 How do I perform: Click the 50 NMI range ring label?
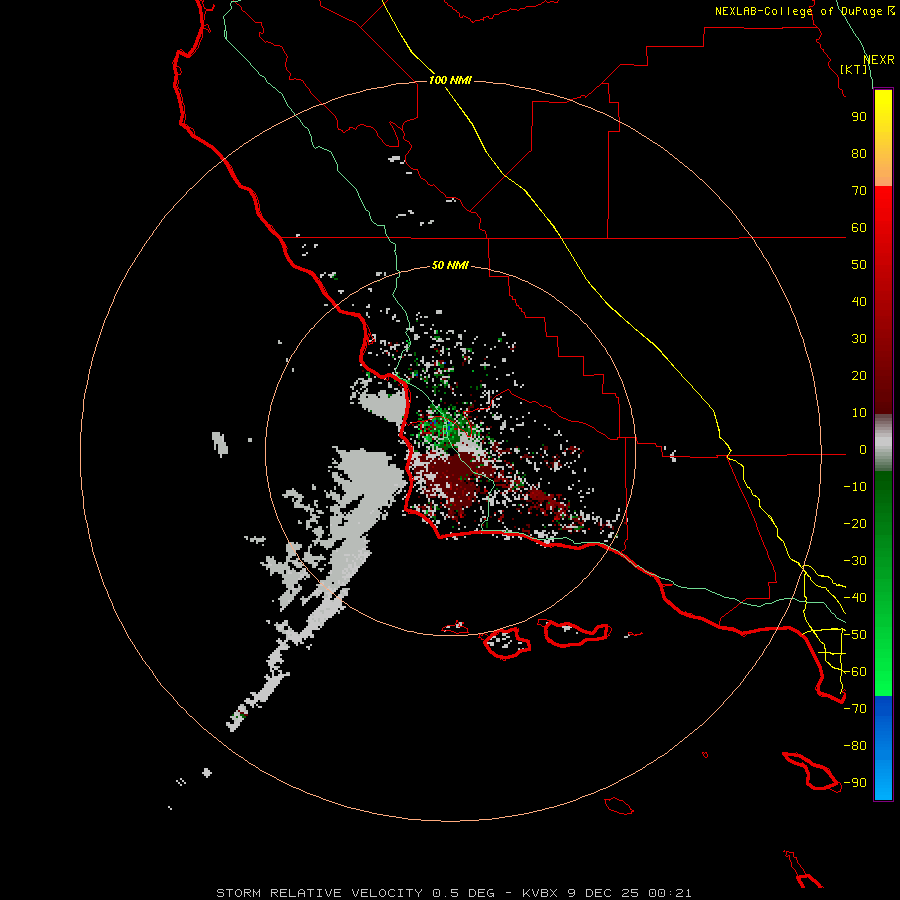coord(450,265)
